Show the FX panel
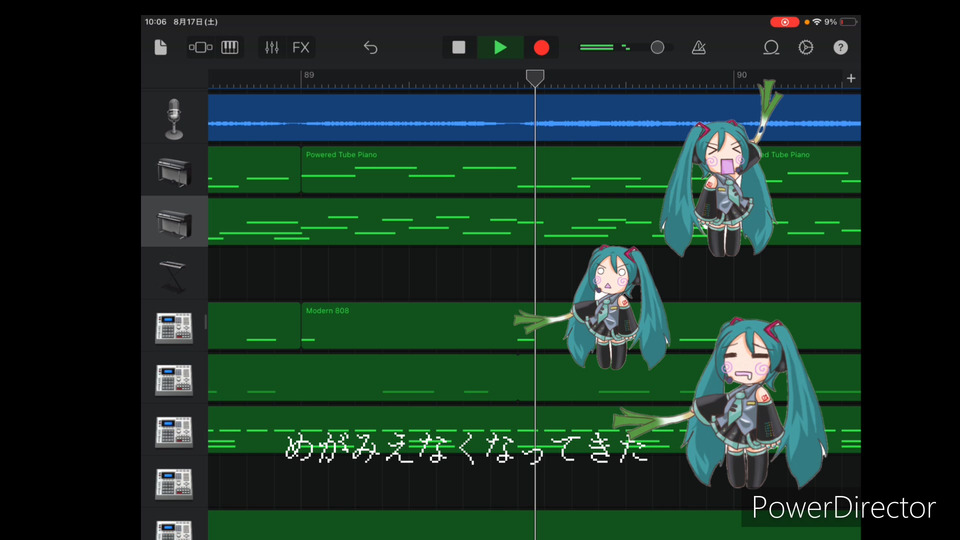 coord(301,47)
